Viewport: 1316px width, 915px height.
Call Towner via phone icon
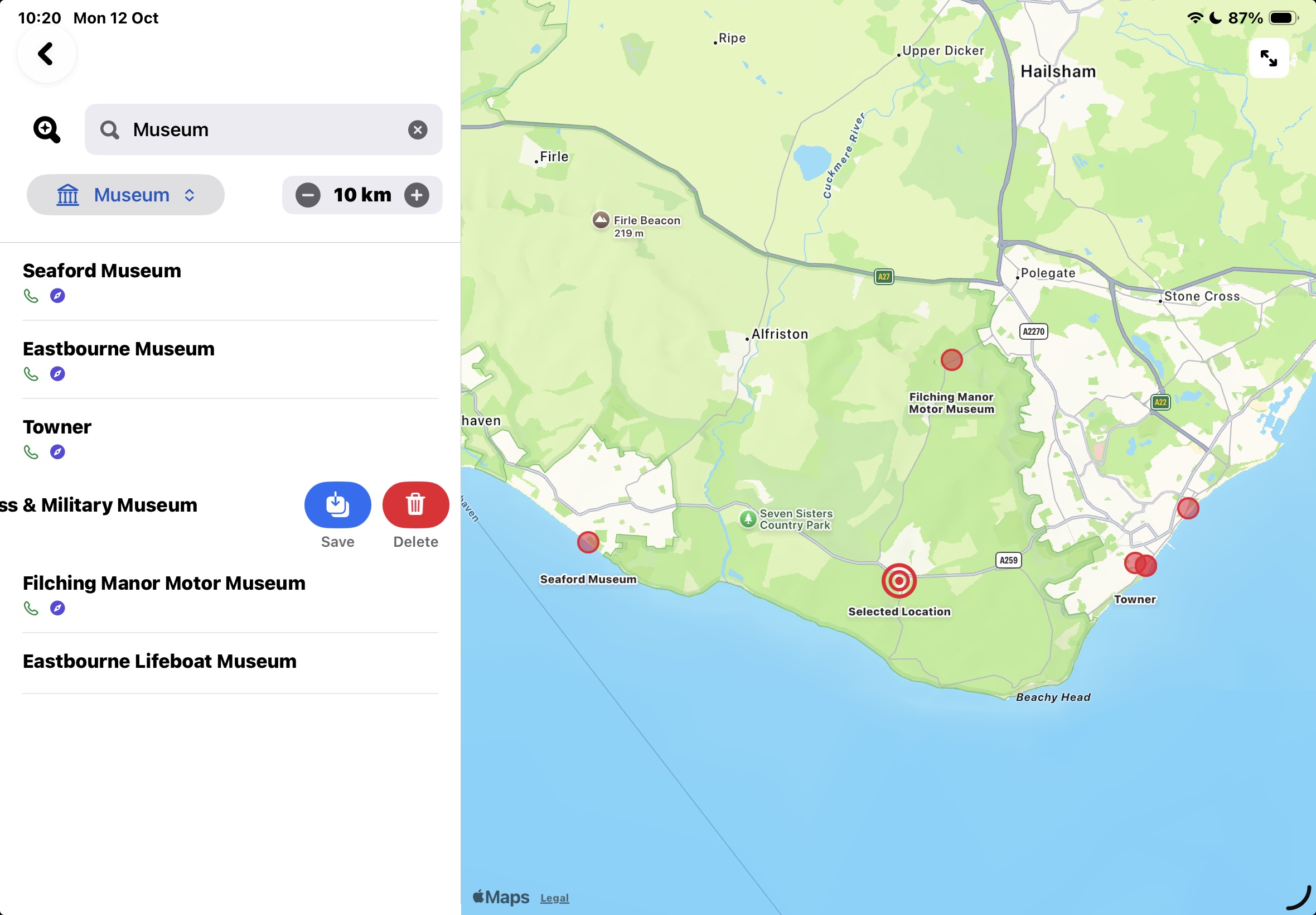[31, 452]
